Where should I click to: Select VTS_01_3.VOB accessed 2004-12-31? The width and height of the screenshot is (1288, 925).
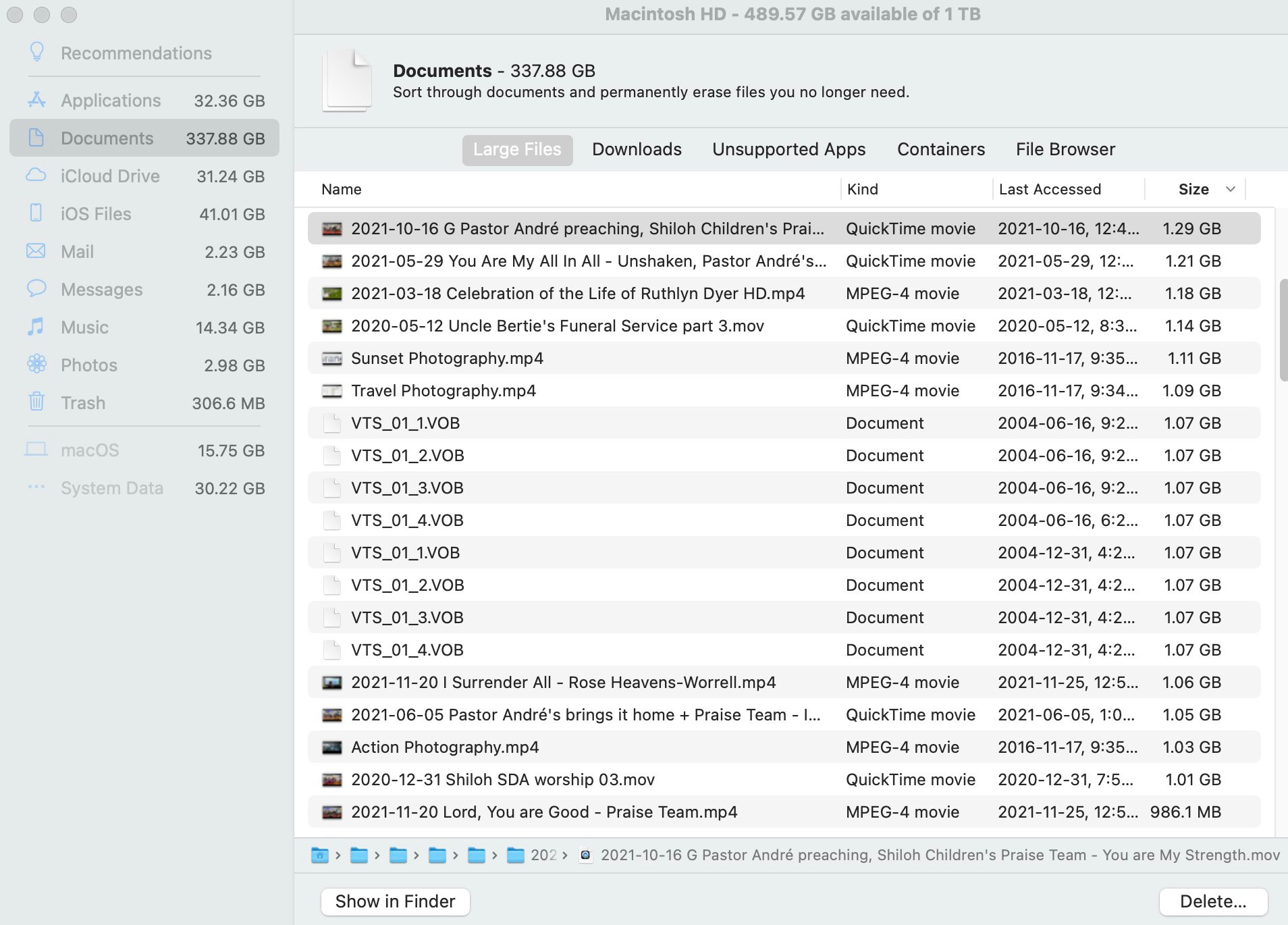point(784,617)
